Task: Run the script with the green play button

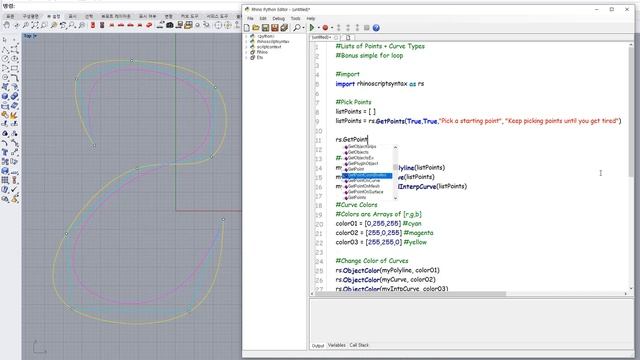Action: coord(312,28)
